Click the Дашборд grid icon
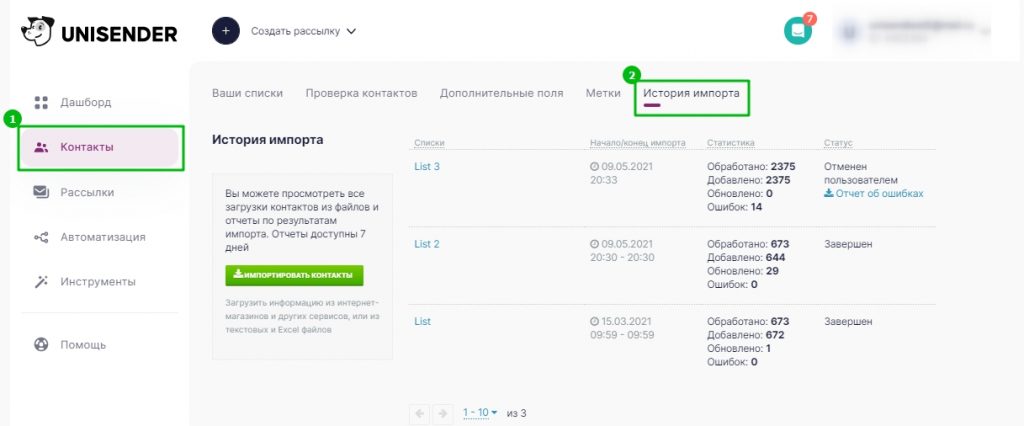This screenshot has width=1024, height=426. (x=41, y=103)
